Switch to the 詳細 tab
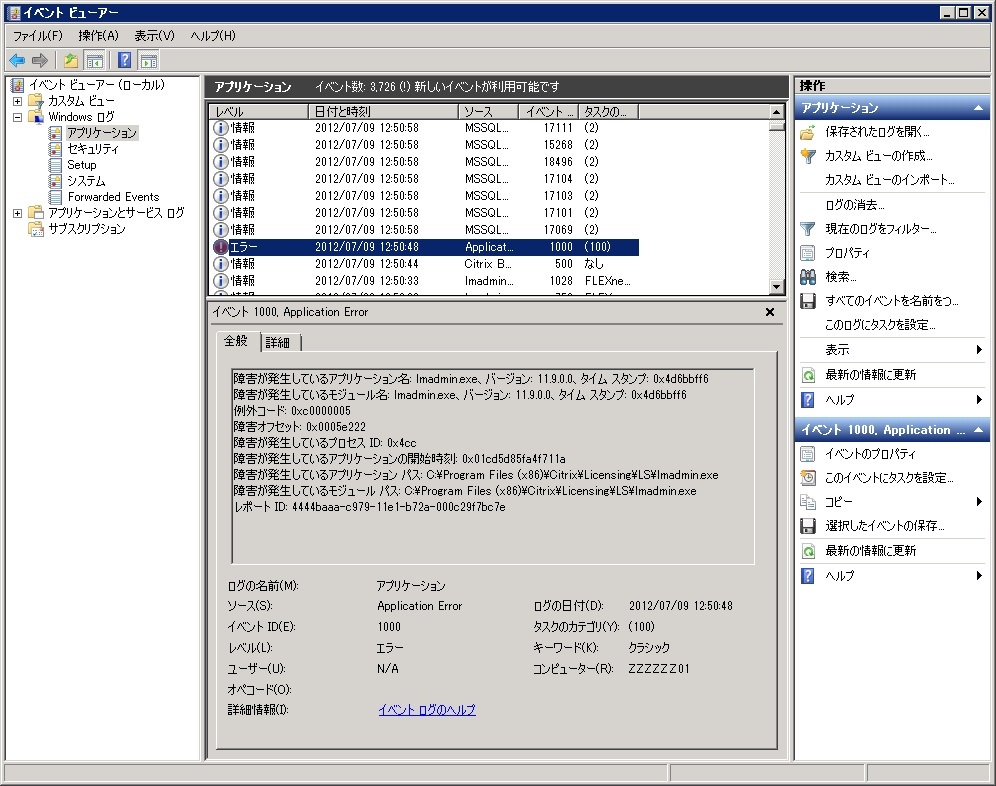This screenshot has height=786, width=996. [x=278, y=343]
